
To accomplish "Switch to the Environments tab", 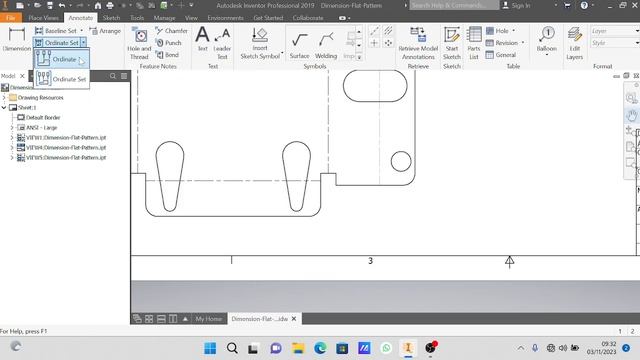I will click(225, 18).
